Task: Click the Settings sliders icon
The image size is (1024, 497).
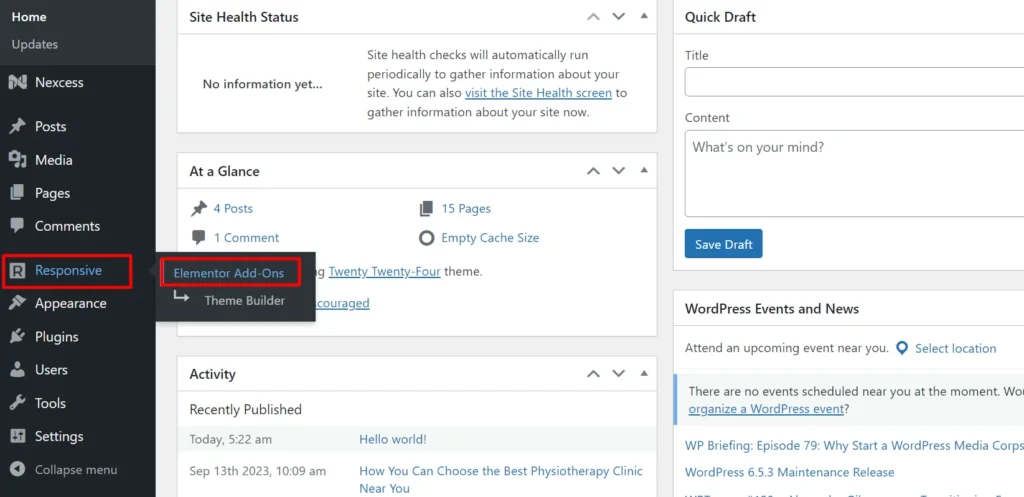Action: (x=18, y=436)
